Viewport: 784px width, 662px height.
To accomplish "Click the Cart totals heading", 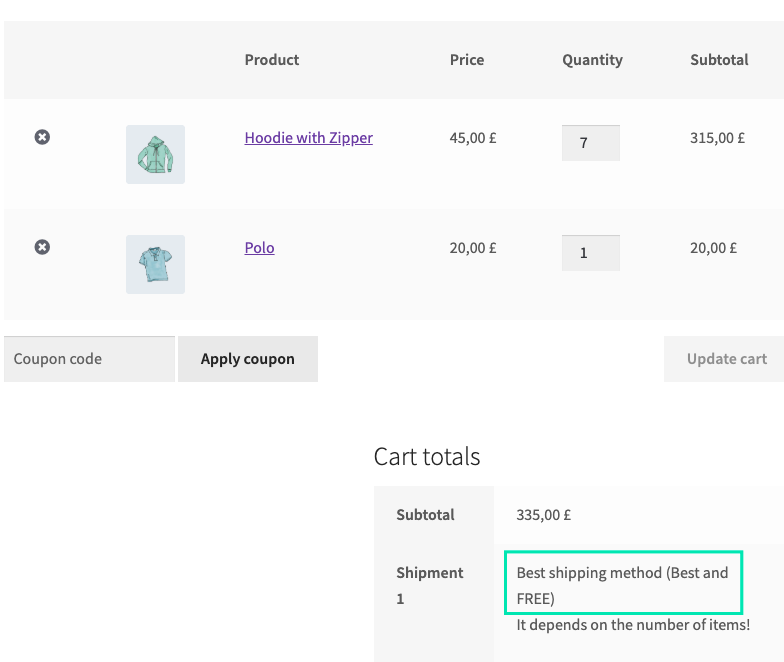I will pyautogui.click(x=427, y=457).
